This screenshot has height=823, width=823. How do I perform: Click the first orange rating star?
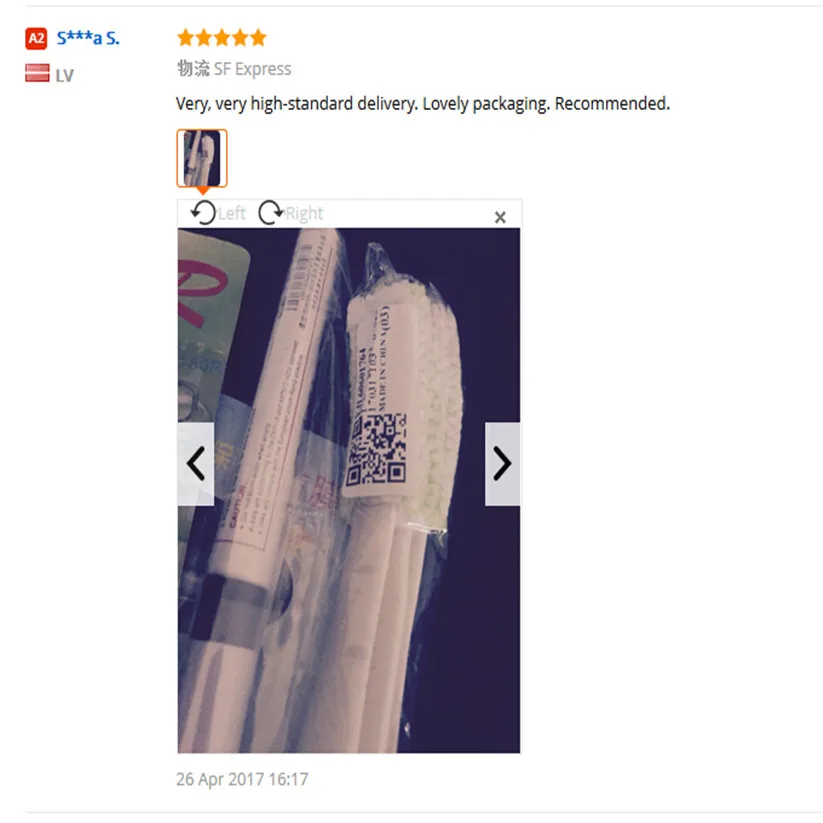click(x=186, y=38)
